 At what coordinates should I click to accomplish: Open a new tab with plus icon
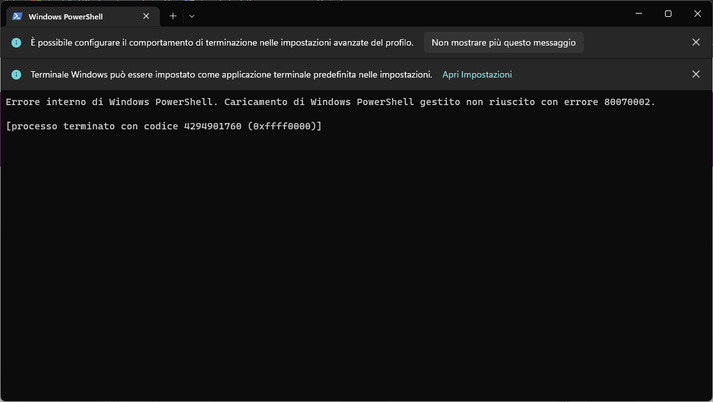pyautogui.click(x=173, y=16)
